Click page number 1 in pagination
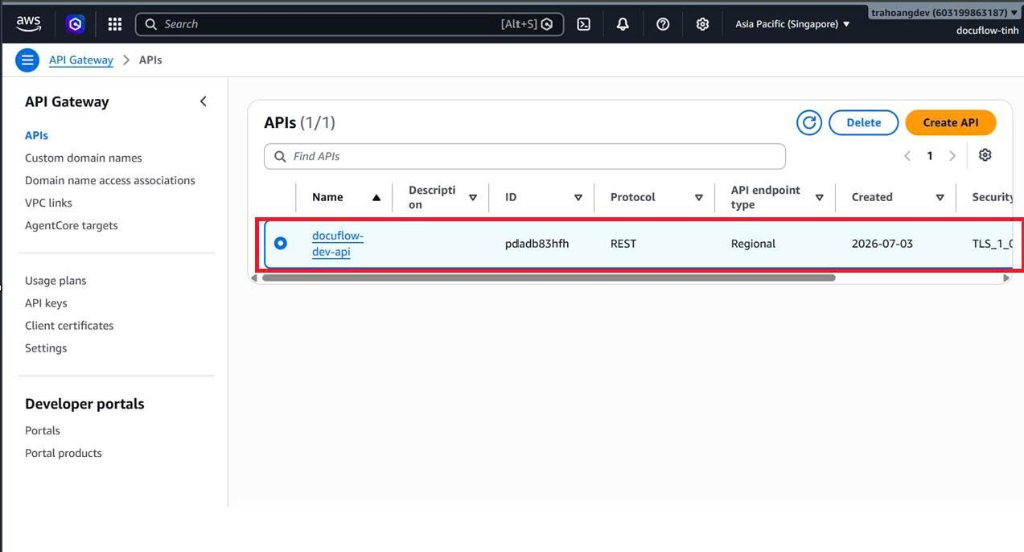This screenshot has width=1024, height=552. click(x=929, y=155)
